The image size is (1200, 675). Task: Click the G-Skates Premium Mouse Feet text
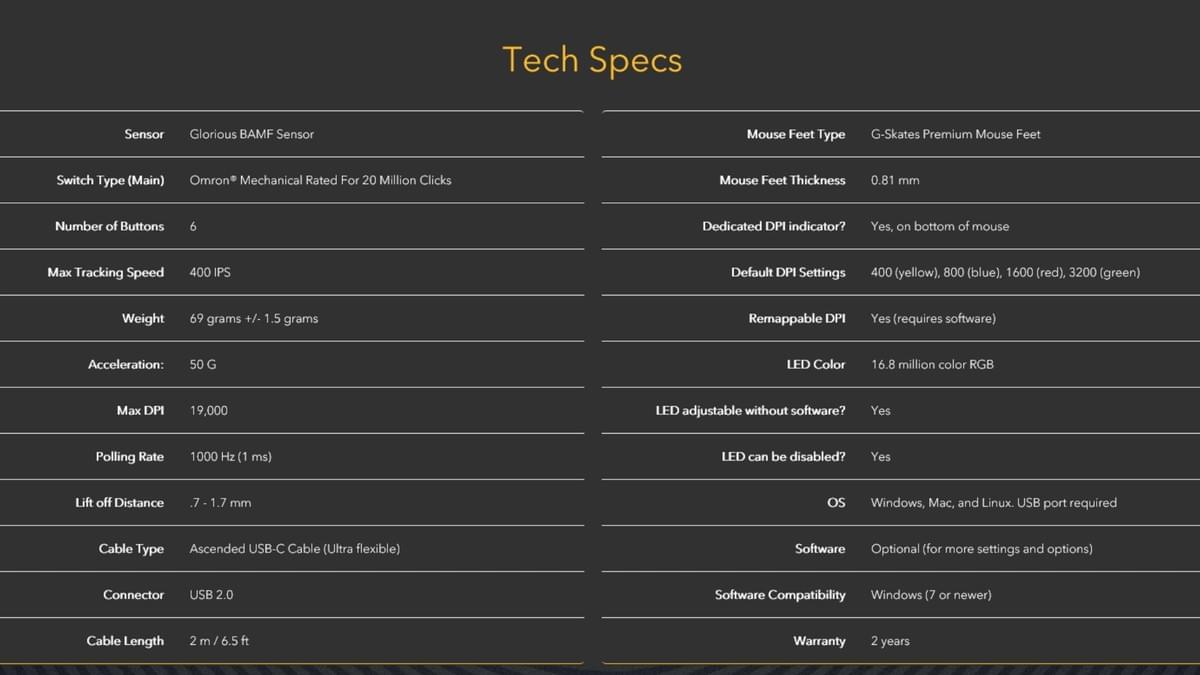tap(955, 134)
